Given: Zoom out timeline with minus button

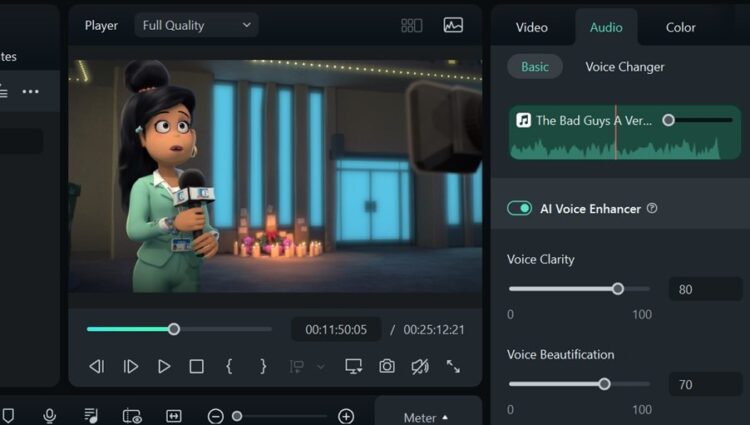Looking at the screenshot, I should [x=215, y=416].
